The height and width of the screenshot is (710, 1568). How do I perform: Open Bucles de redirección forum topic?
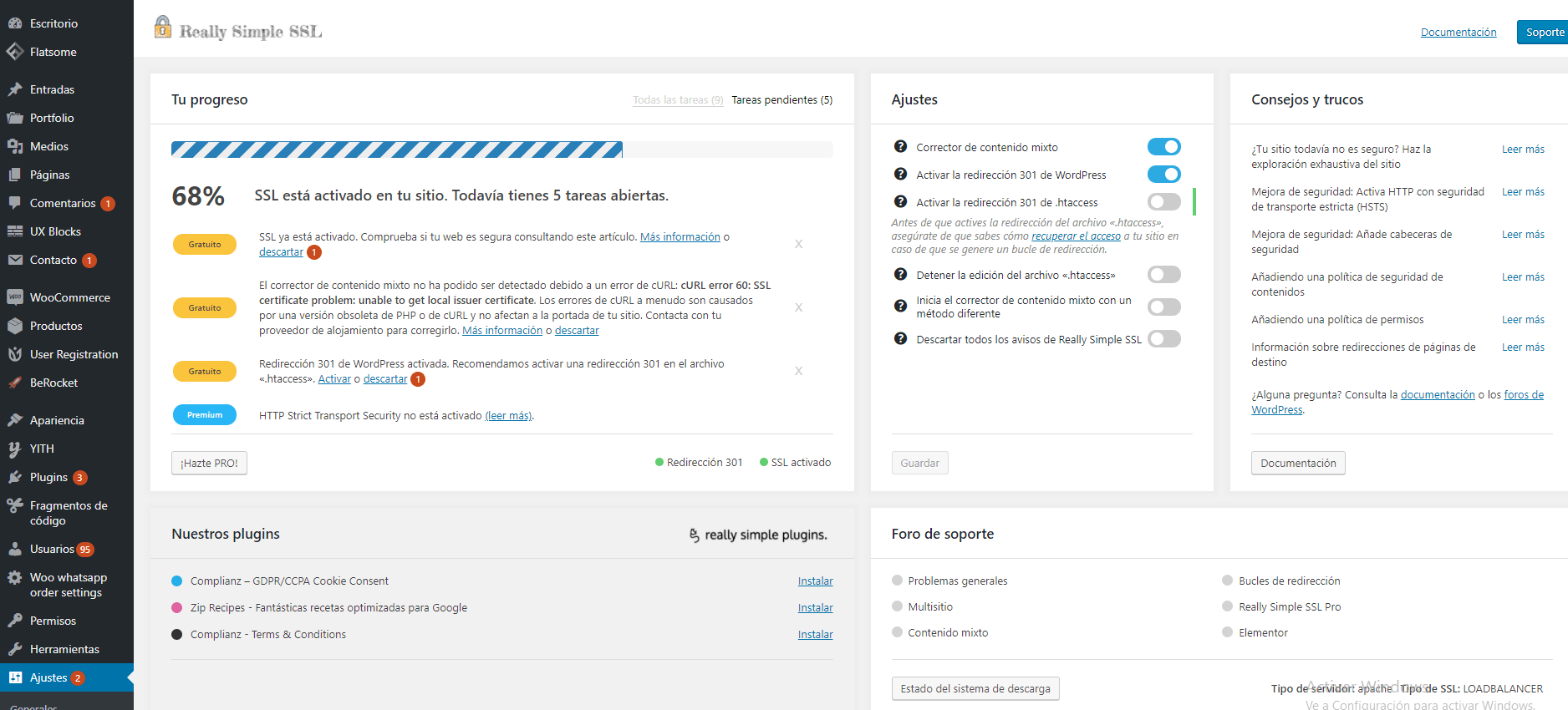coord(1289,581)
